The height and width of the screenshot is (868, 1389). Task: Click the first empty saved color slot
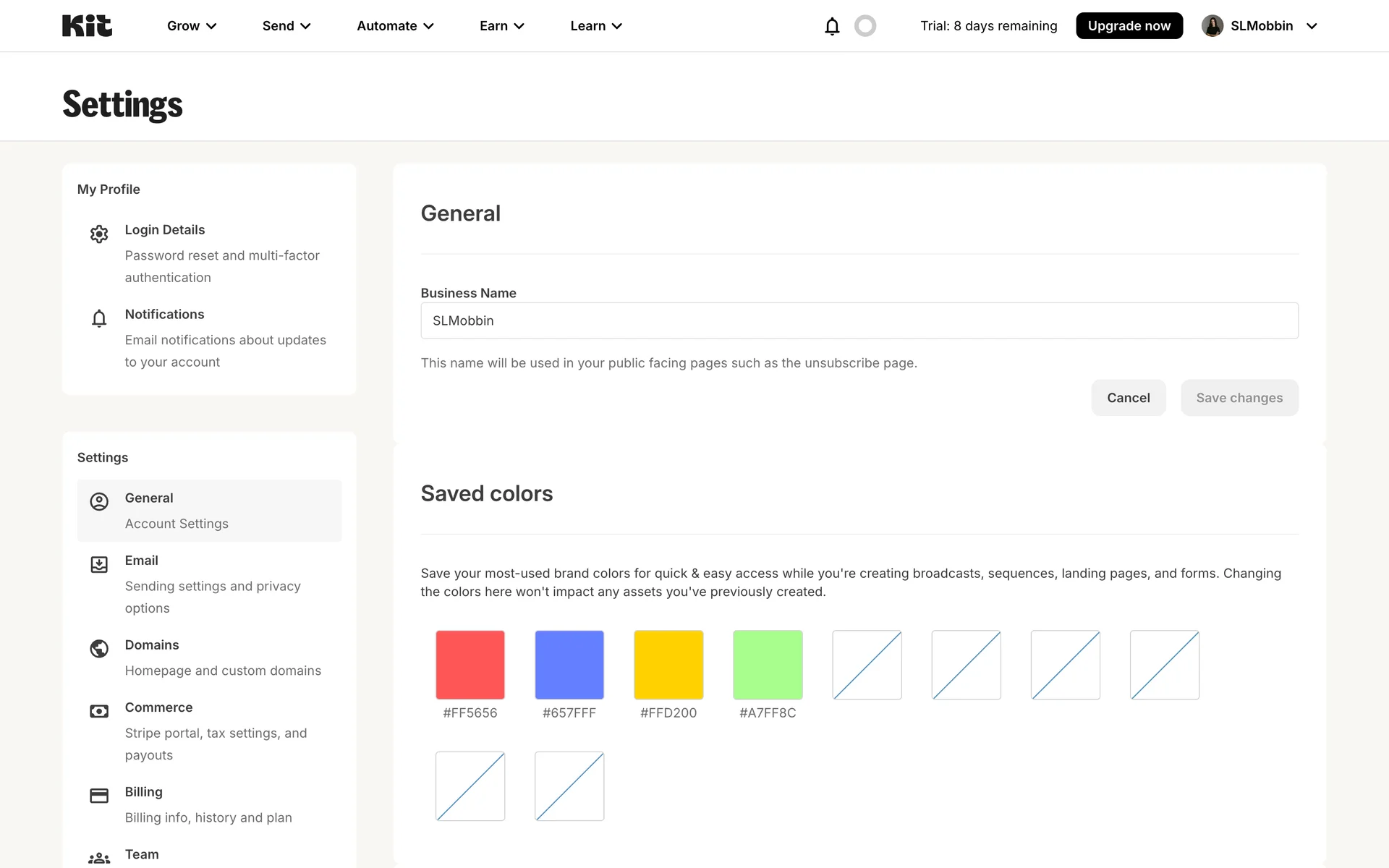coord(867,665)
